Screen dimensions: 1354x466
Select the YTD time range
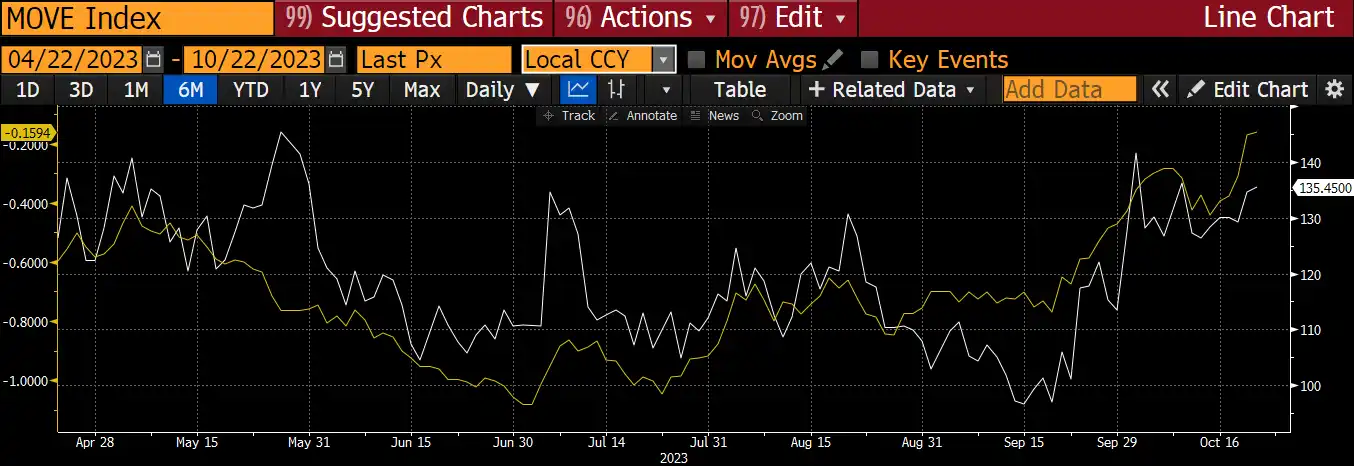pos(250,89)
